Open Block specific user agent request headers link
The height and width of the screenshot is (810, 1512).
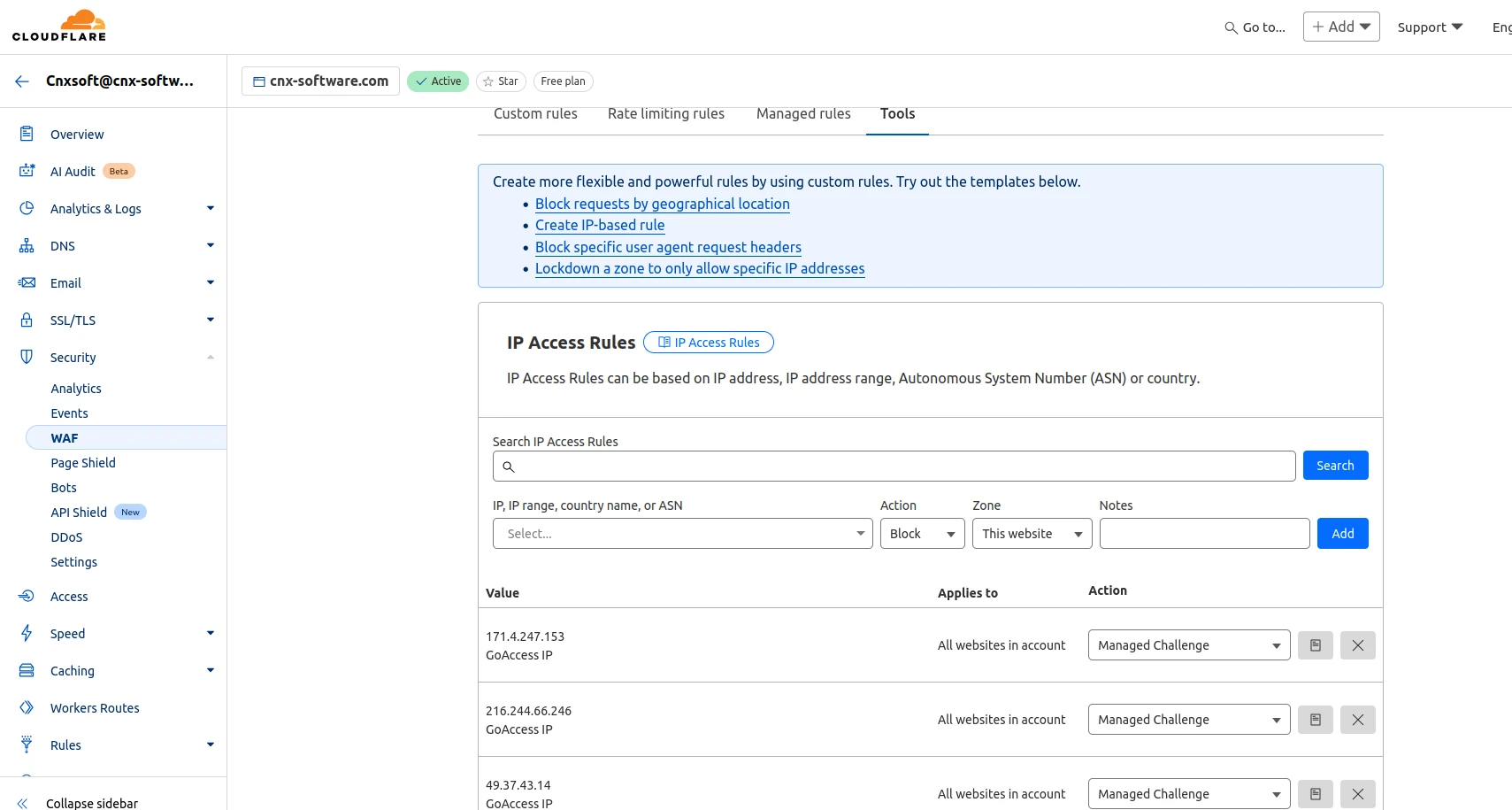668,247
